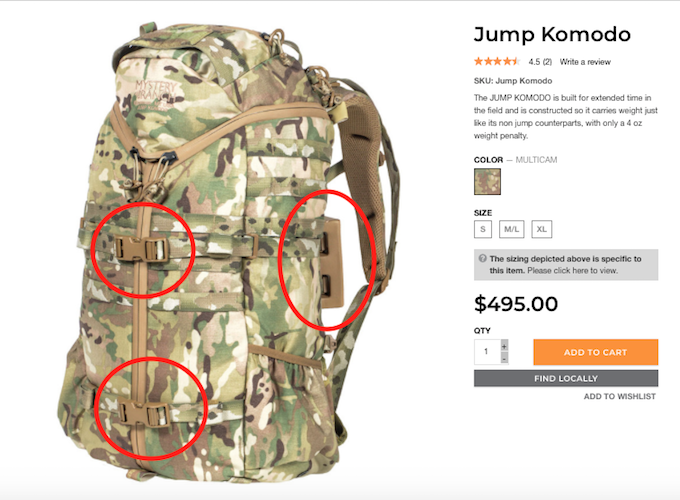Click the QTY quantity input field
This screenshot has width=680, height=500.
pyautogui.click(x=487, y=352)
